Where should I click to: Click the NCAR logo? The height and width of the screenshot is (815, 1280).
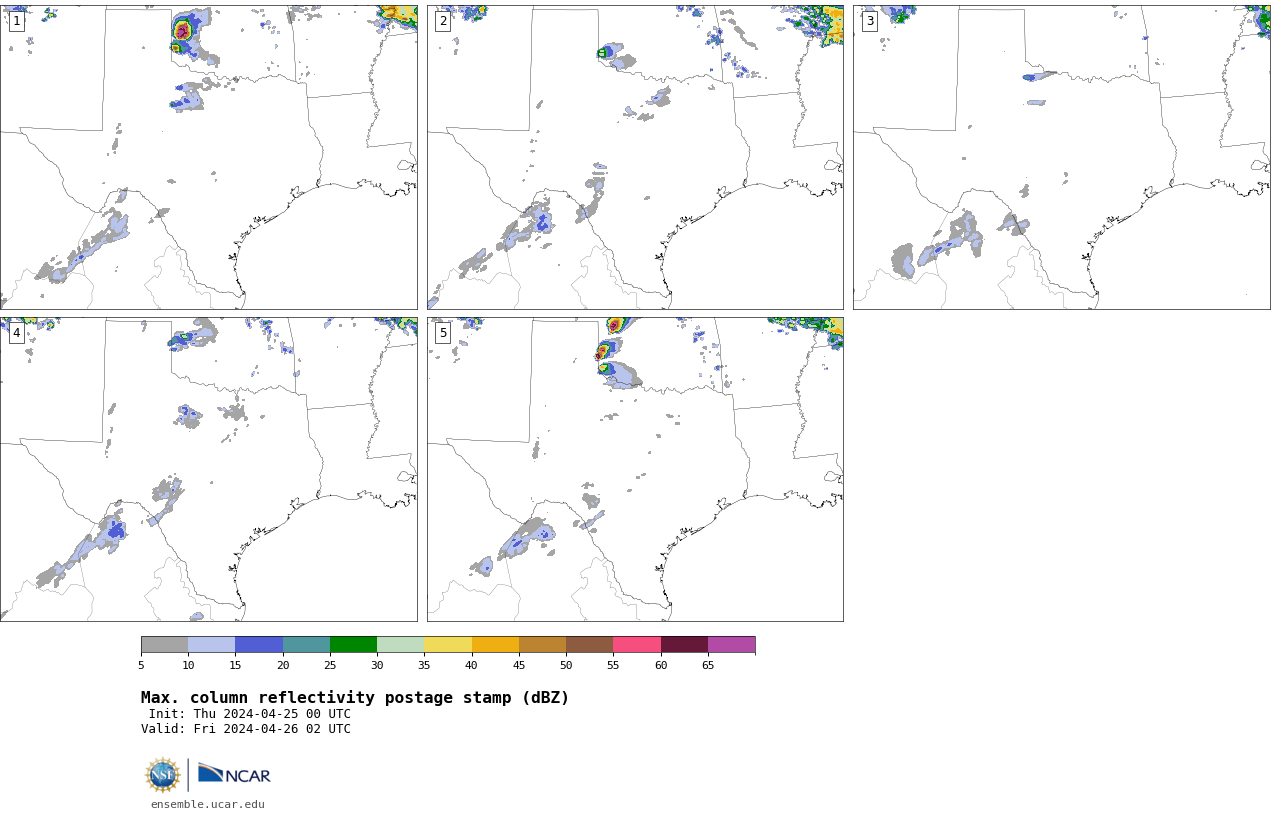point(234,775)
